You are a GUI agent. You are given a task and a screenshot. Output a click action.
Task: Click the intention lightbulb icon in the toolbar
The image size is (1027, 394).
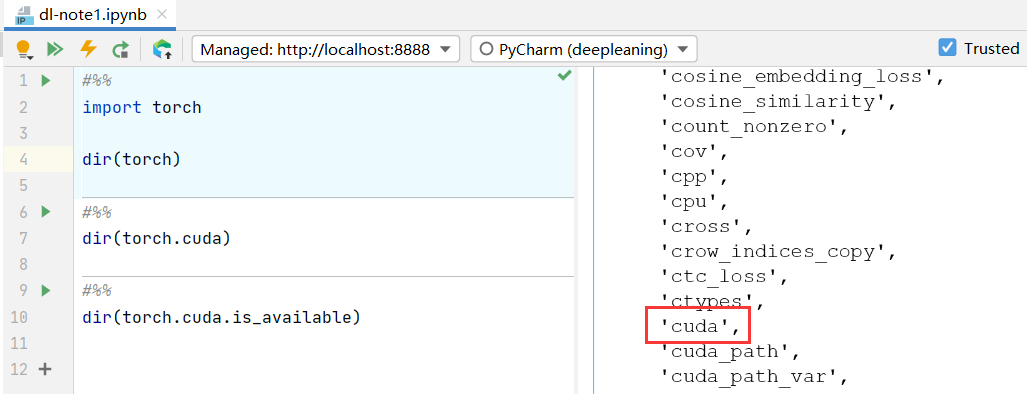click(x=24, y=49)
